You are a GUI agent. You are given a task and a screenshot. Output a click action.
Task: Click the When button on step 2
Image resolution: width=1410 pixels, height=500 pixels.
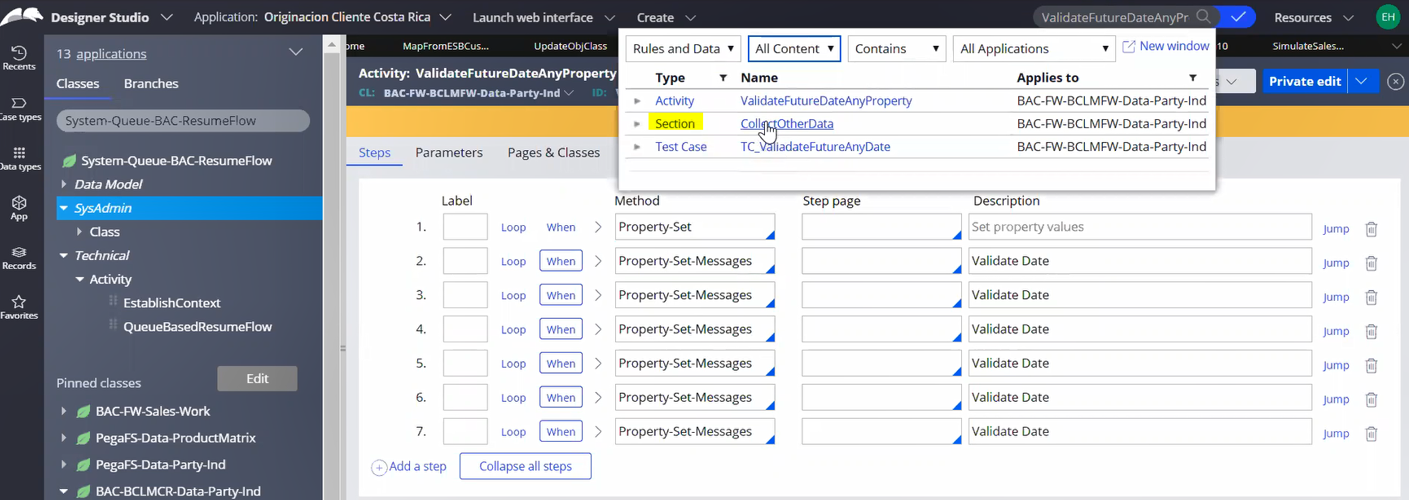tap(561, 262)
